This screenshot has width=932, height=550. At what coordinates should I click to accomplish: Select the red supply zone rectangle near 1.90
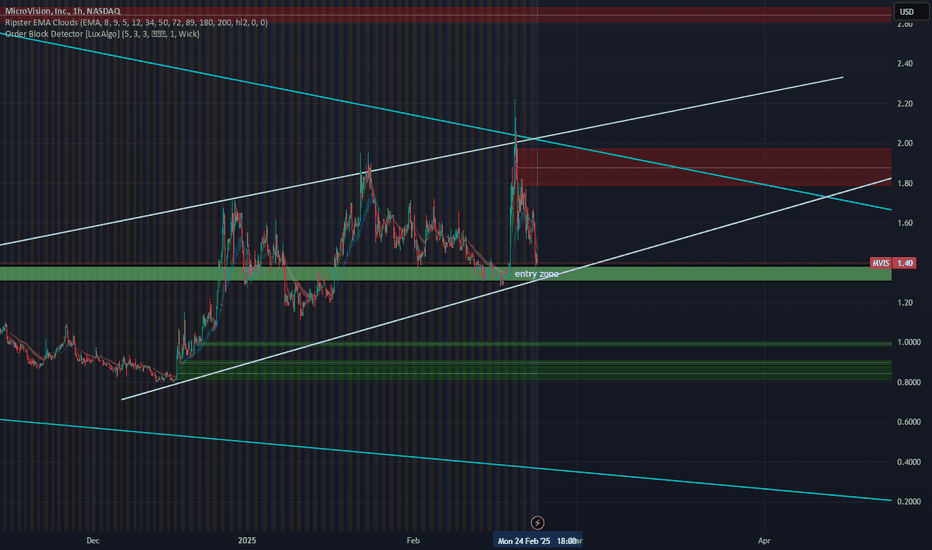point(704,167)
